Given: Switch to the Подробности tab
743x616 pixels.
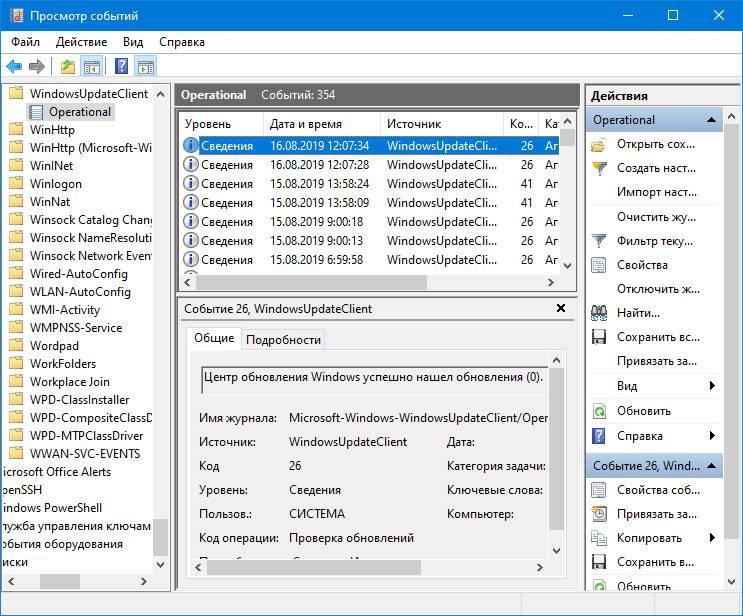Looking at the screenshot, I should pos(283,340).
